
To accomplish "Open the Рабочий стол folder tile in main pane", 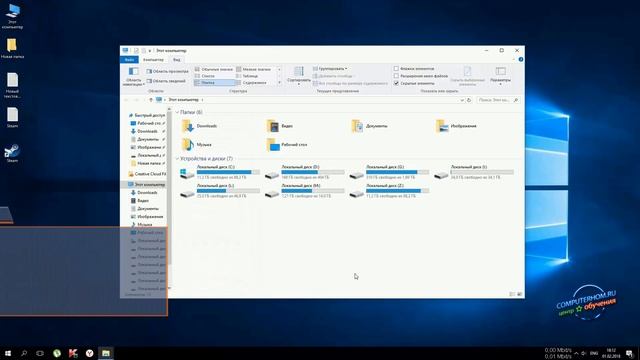I will [x=287, y=144].
